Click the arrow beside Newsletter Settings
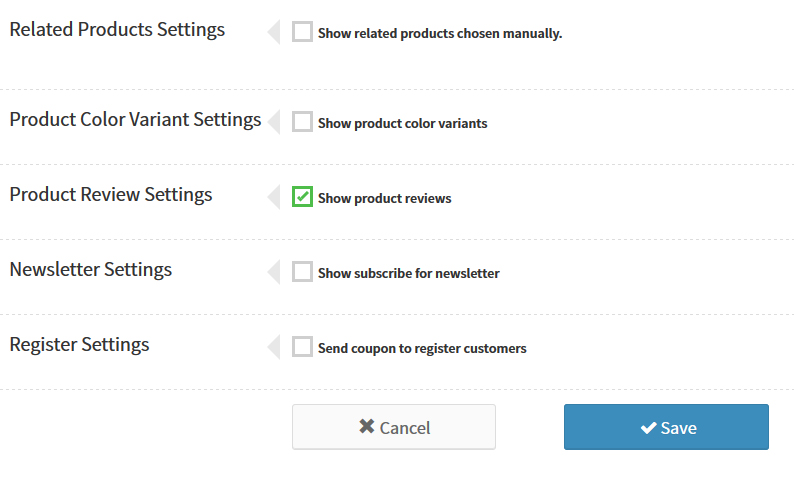 pos(274,272)
